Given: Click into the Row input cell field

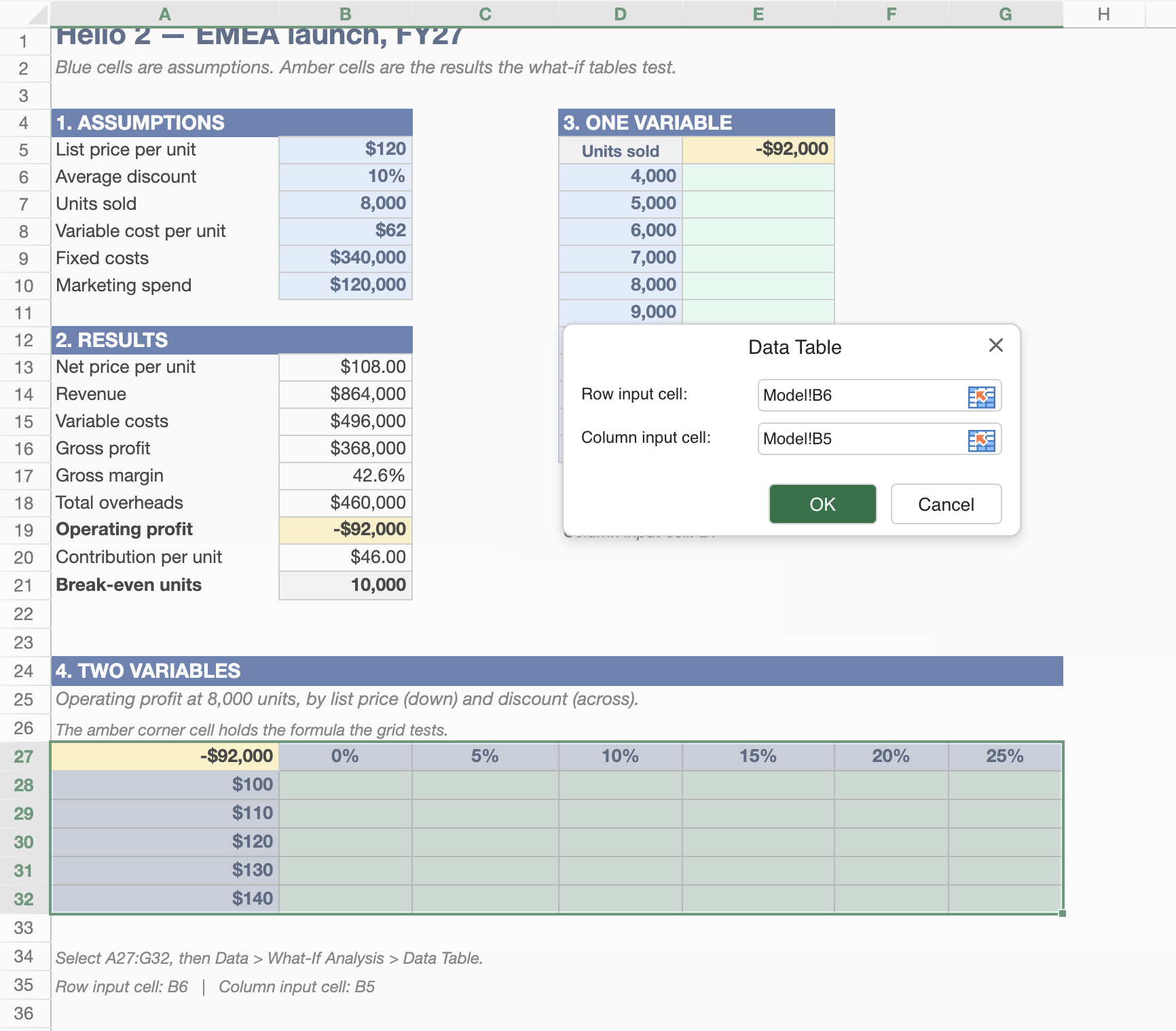Looking at the screenshot, I should click(879, 395).
